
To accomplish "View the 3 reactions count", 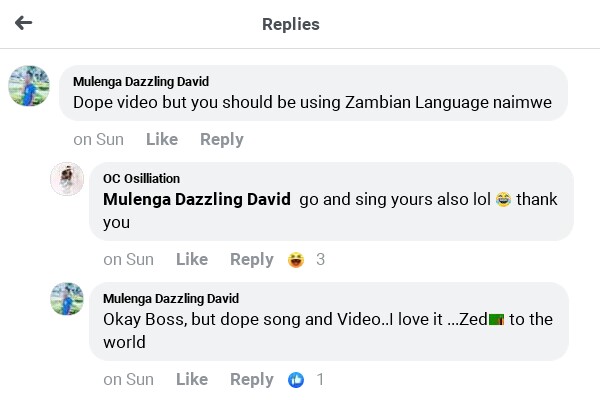I will point(321,260).
